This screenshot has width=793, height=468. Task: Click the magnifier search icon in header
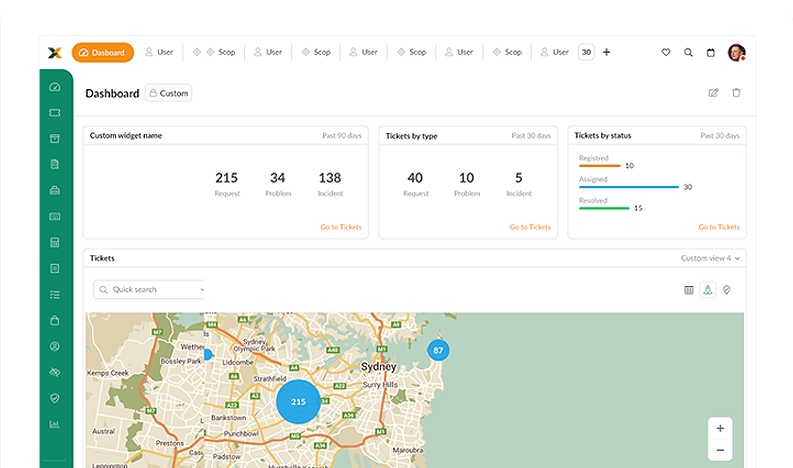pyautogui.click(x=688, y=52)
